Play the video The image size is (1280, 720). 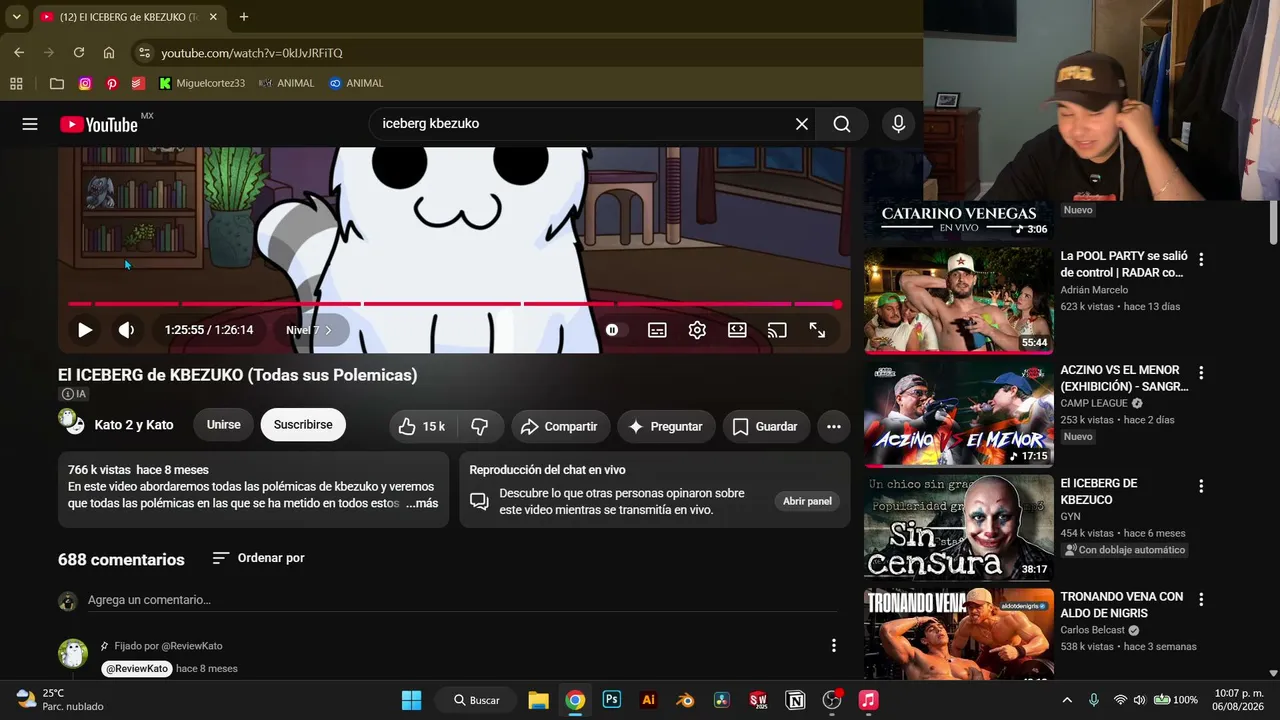[x=85, y=330]
